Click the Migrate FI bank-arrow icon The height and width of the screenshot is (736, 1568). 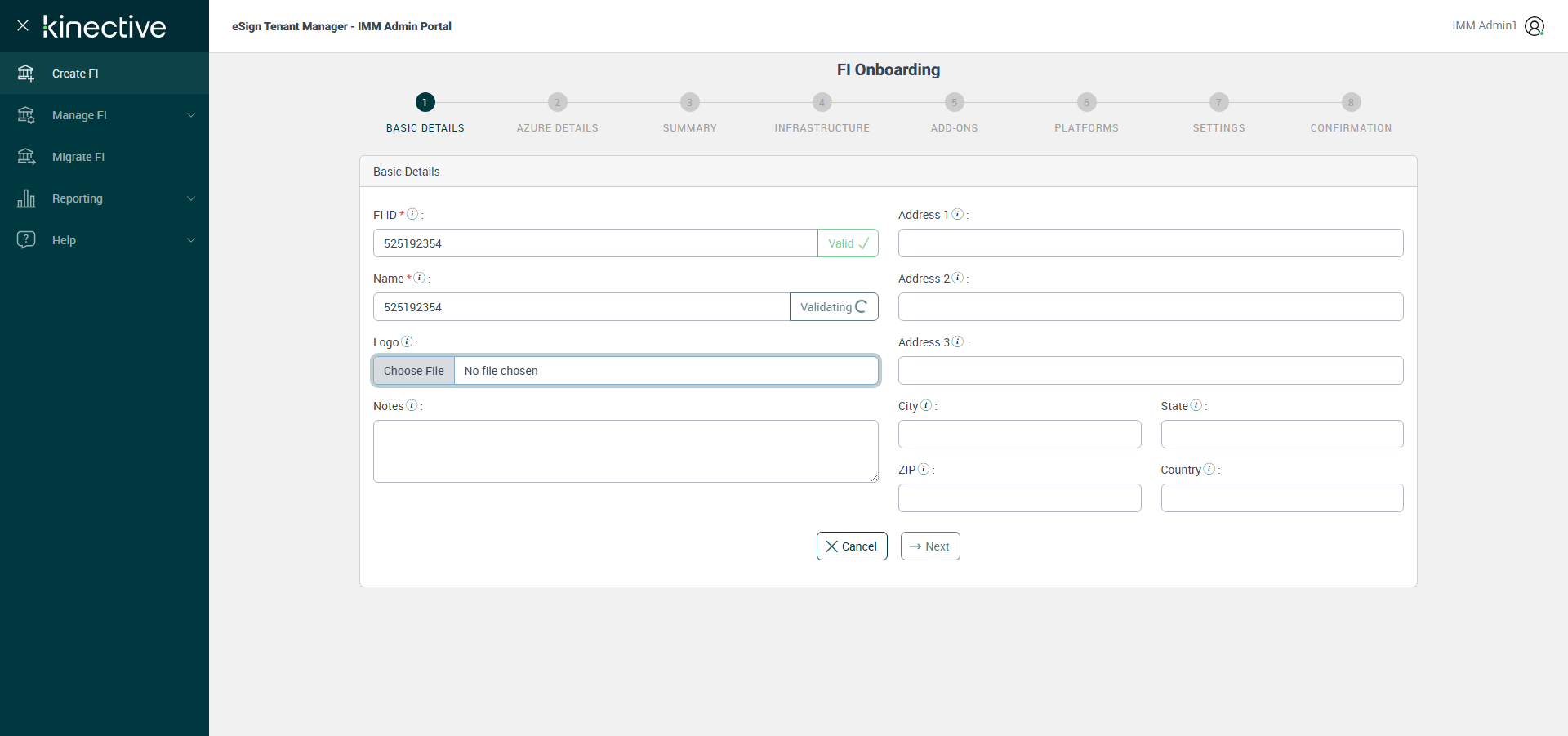[26, 157]
